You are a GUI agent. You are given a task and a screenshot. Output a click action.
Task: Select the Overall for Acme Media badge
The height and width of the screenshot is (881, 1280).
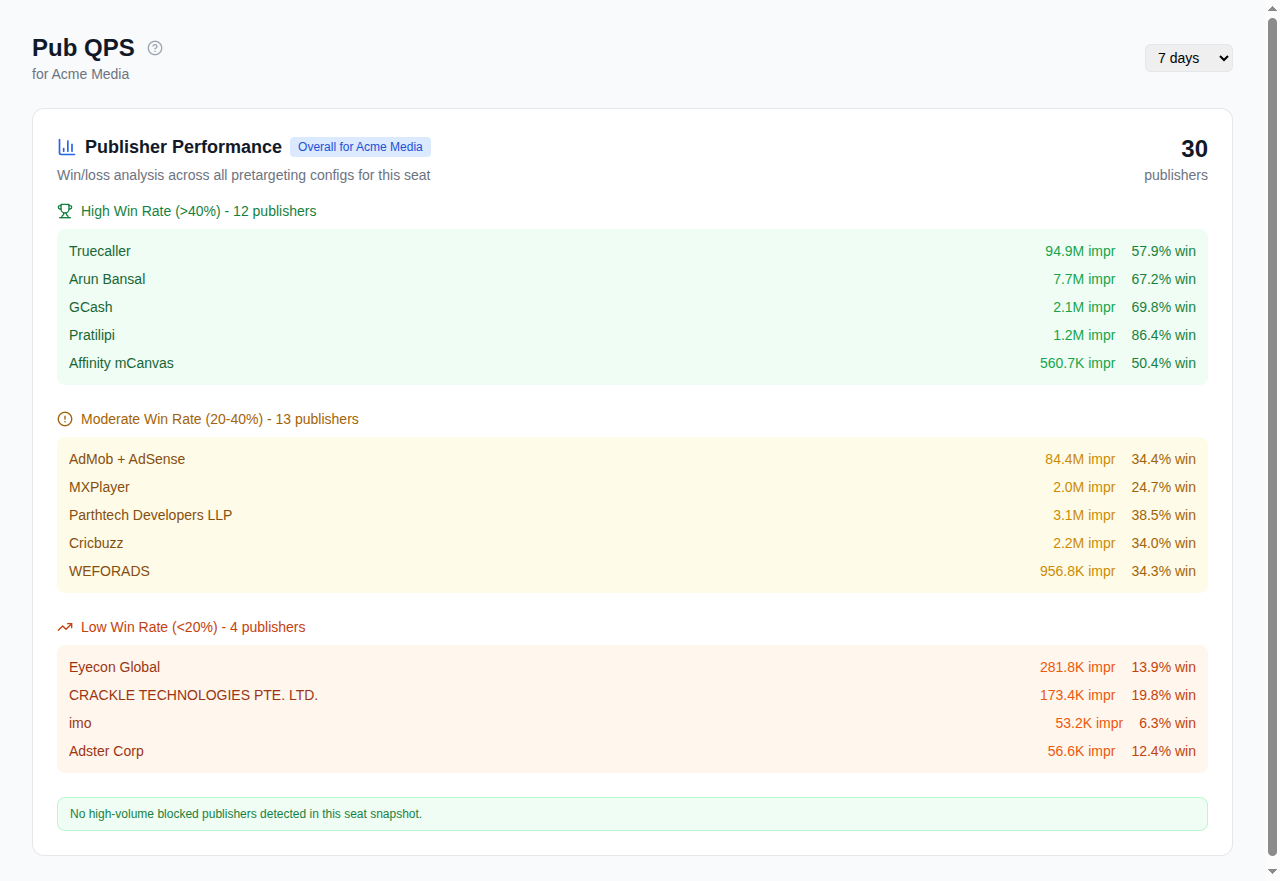click(x=360, y=147)
